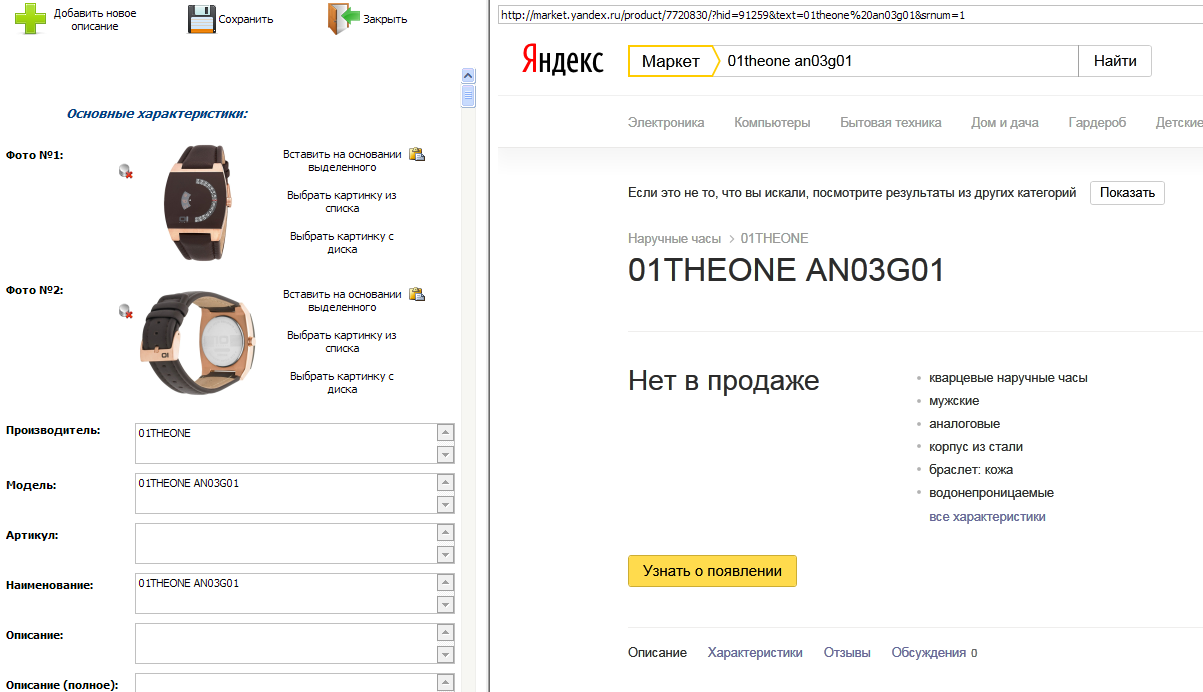
Task: Click the Показать button
Action: coord(1127,193)
